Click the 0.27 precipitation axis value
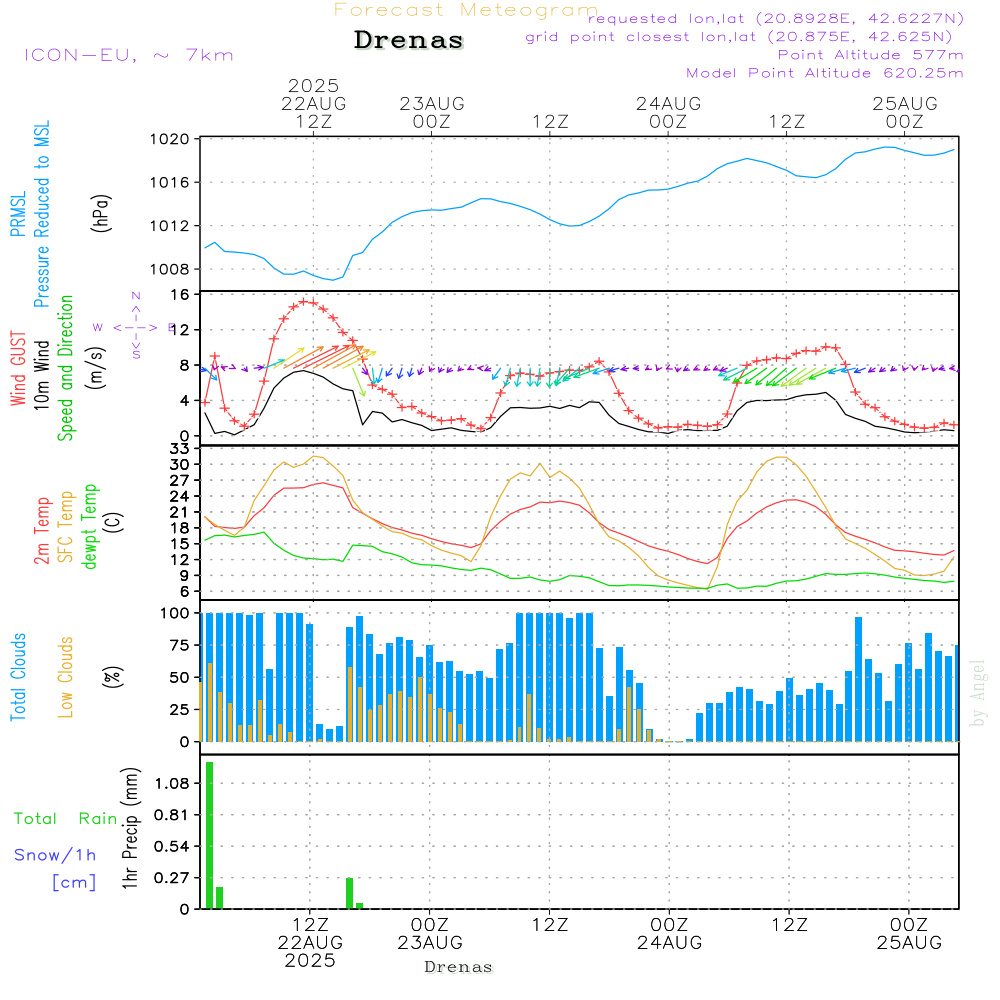 click(x=172, y=878)
